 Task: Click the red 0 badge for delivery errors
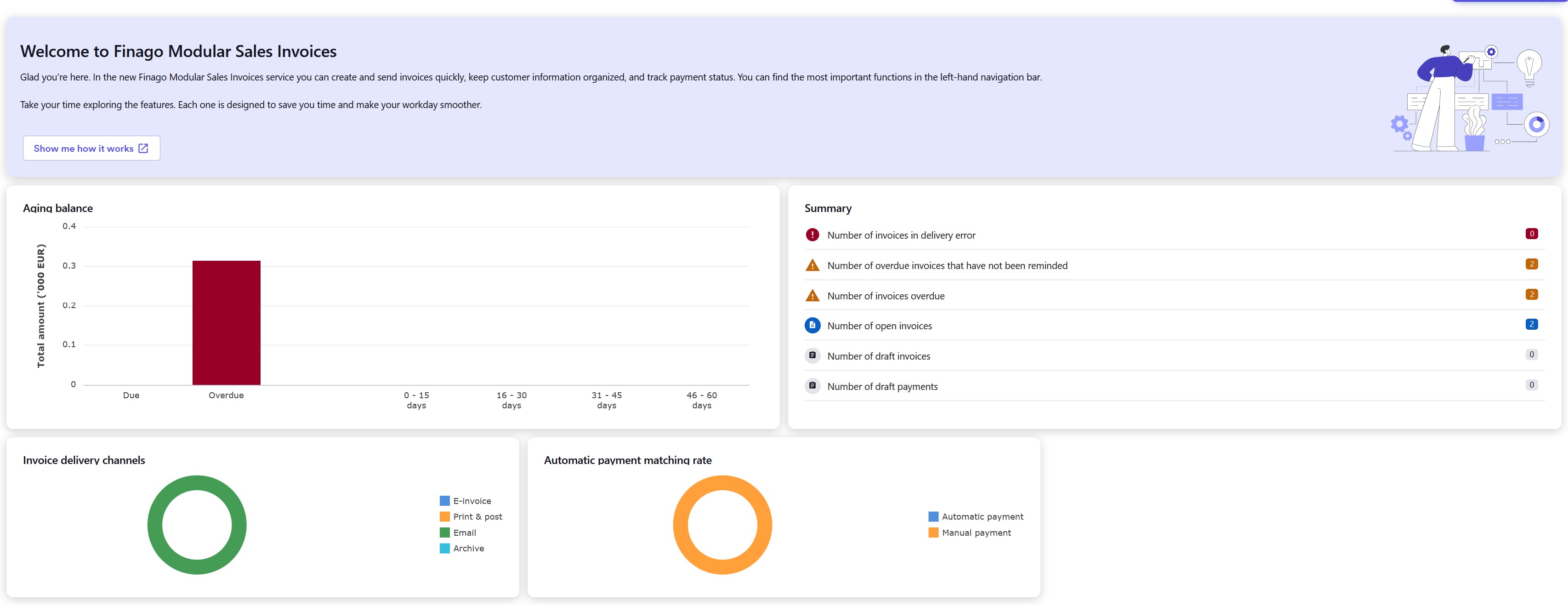[x=1532, y=234]
